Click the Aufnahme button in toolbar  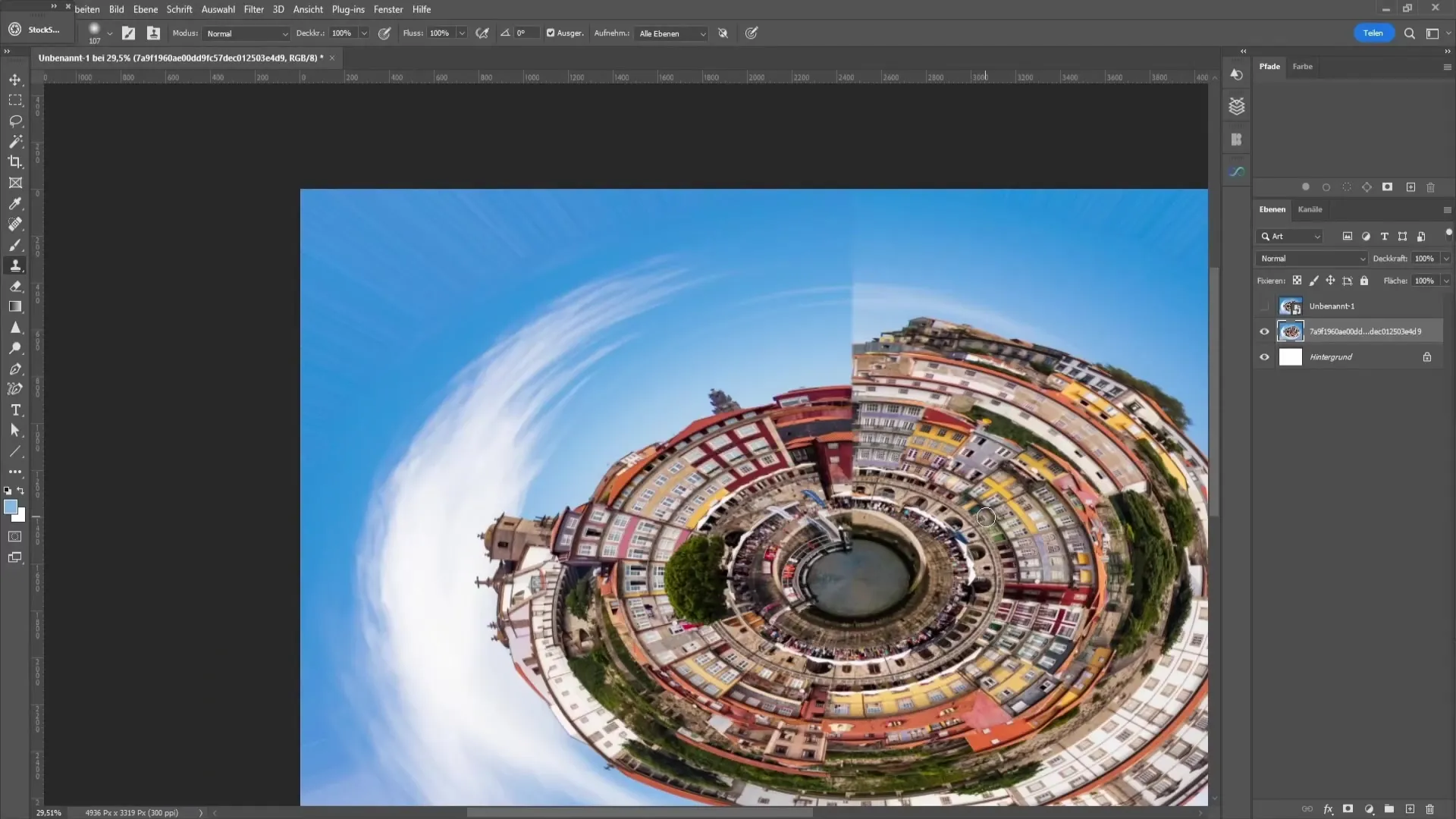point(612,33)
